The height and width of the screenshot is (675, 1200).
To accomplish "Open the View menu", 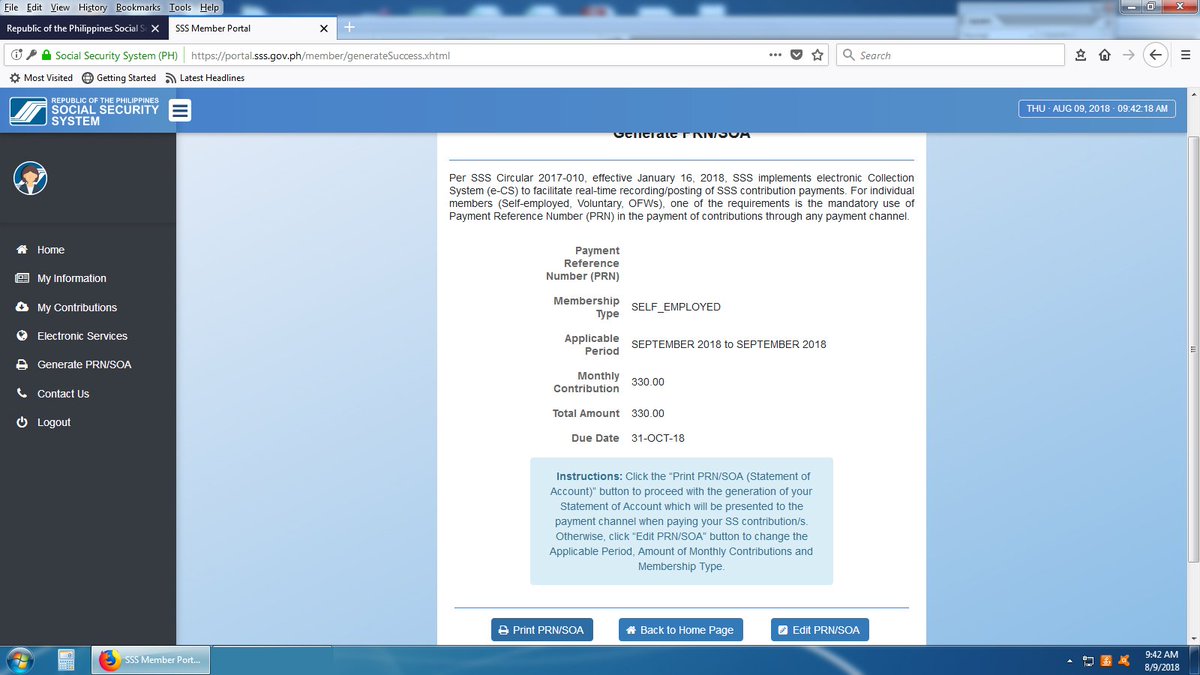I will 62,7.
